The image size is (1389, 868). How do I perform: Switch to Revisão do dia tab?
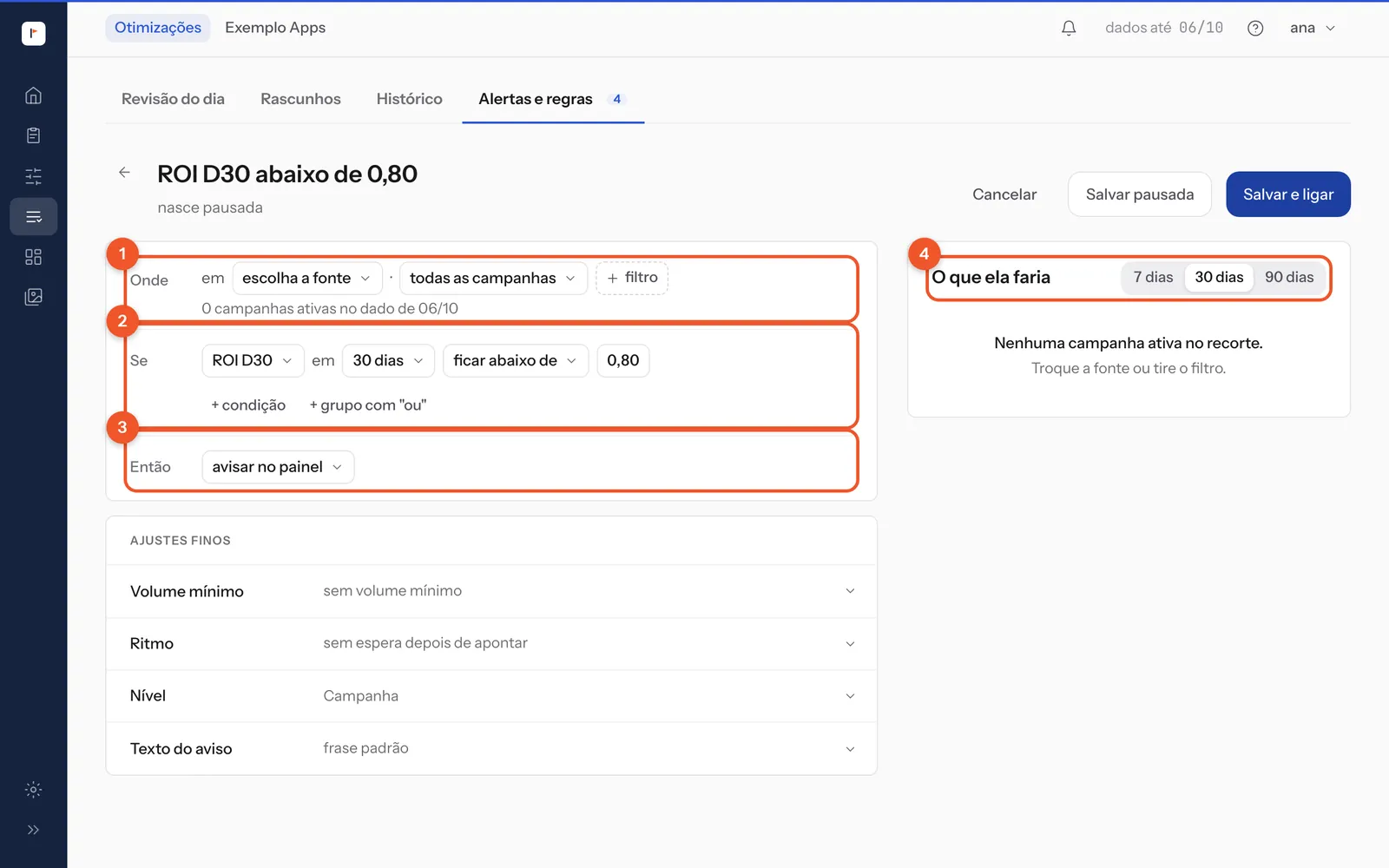[173, 99]
